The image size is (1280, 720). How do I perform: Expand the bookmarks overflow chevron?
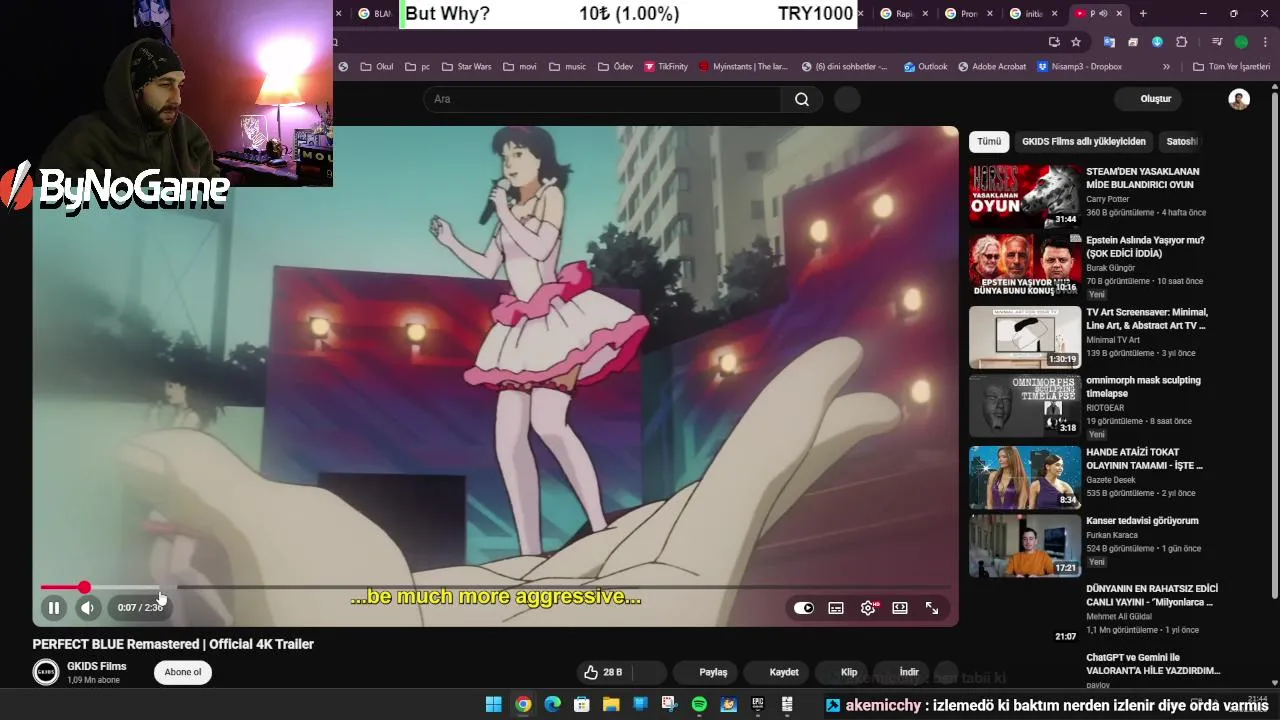[x=1166, y=67]
